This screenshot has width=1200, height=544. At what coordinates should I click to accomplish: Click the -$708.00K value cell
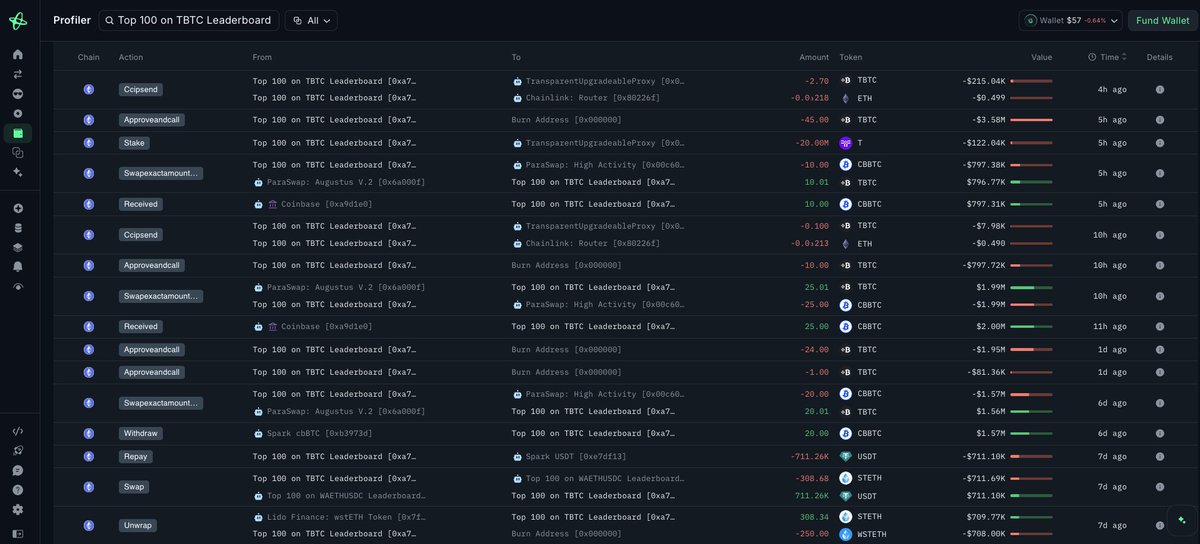pyautogui.click(x=984, y=534)
